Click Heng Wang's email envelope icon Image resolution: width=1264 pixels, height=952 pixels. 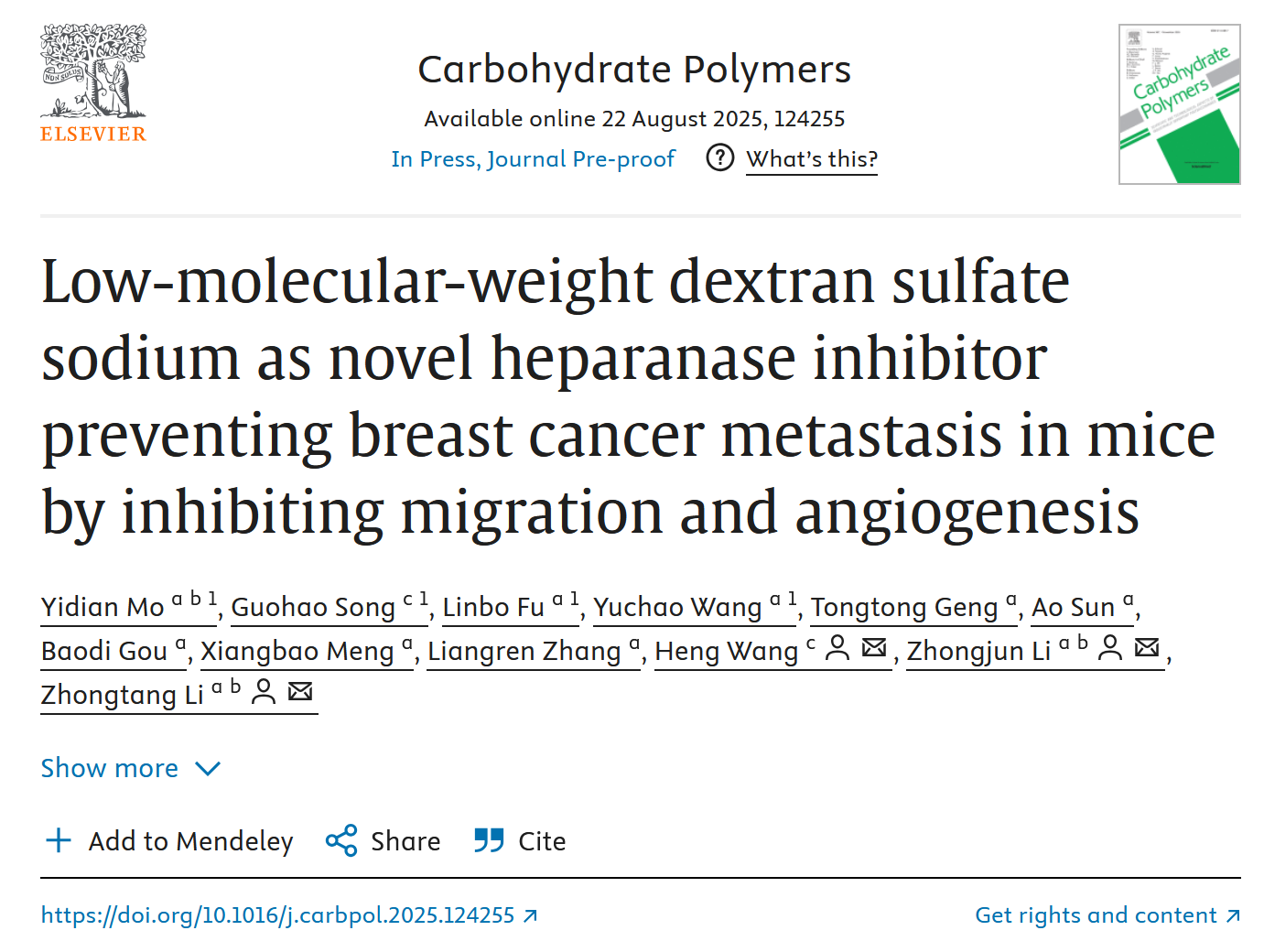click(875, 649)
